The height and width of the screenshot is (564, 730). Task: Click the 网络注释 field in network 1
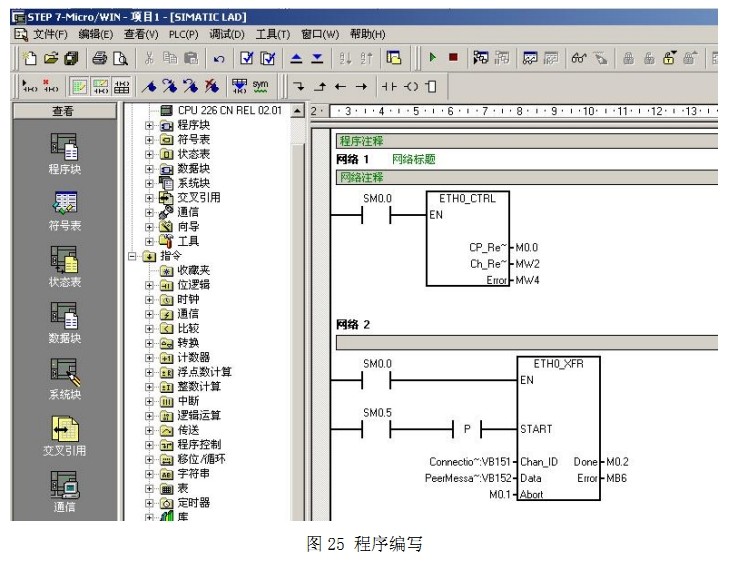pyautogui.click(x=526, y=177)
